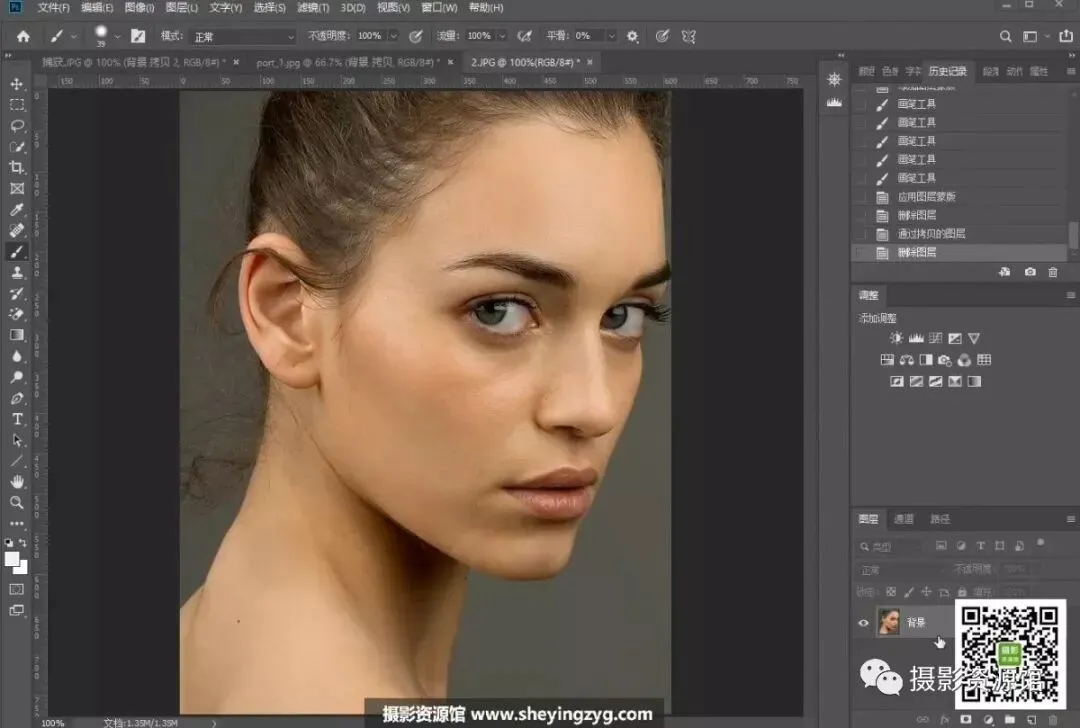
Task: Select the Crop tool
Action: point(17,168)
